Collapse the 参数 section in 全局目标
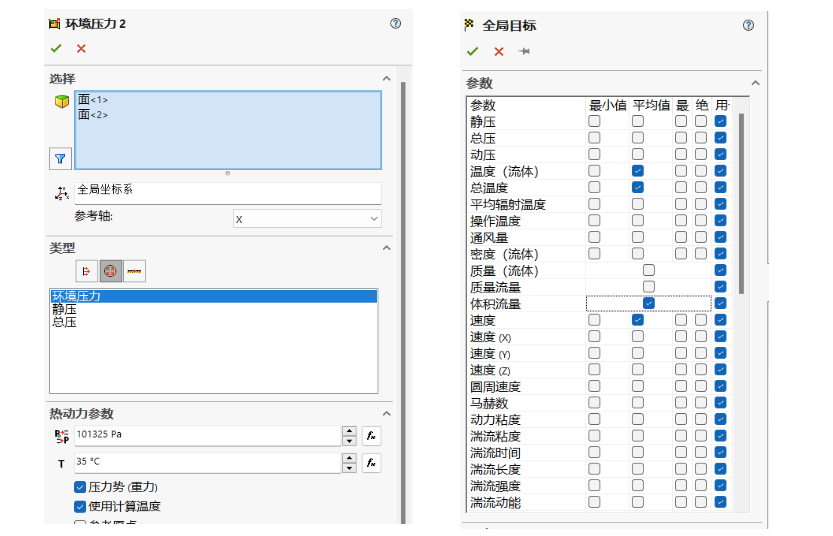The image size is (833, 536). click(x=755, y=83)
